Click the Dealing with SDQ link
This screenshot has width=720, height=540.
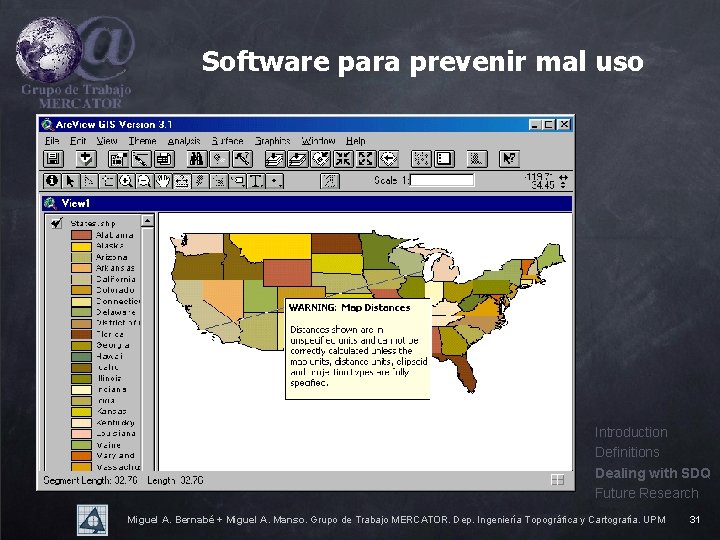pyautogui.click(x=652, y=473)
